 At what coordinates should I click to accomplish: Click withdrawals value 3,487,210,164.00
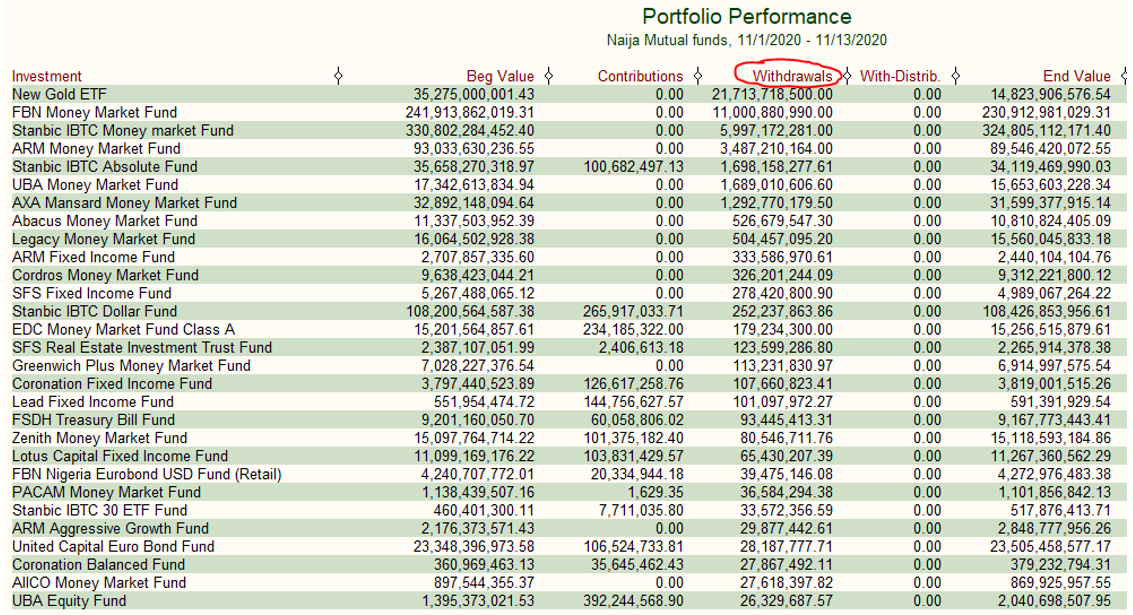click(x=776, y=148)
